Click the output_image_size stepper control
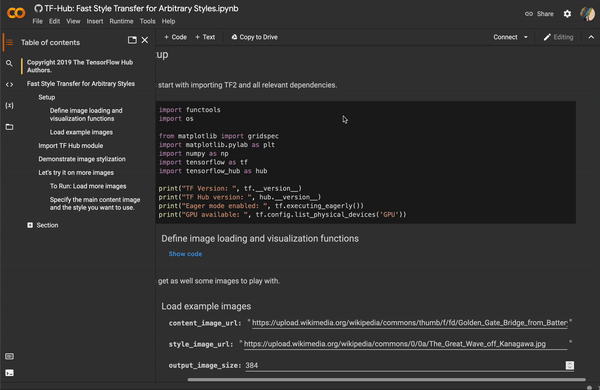Viewport: 600px width, 390px height. 570,365
